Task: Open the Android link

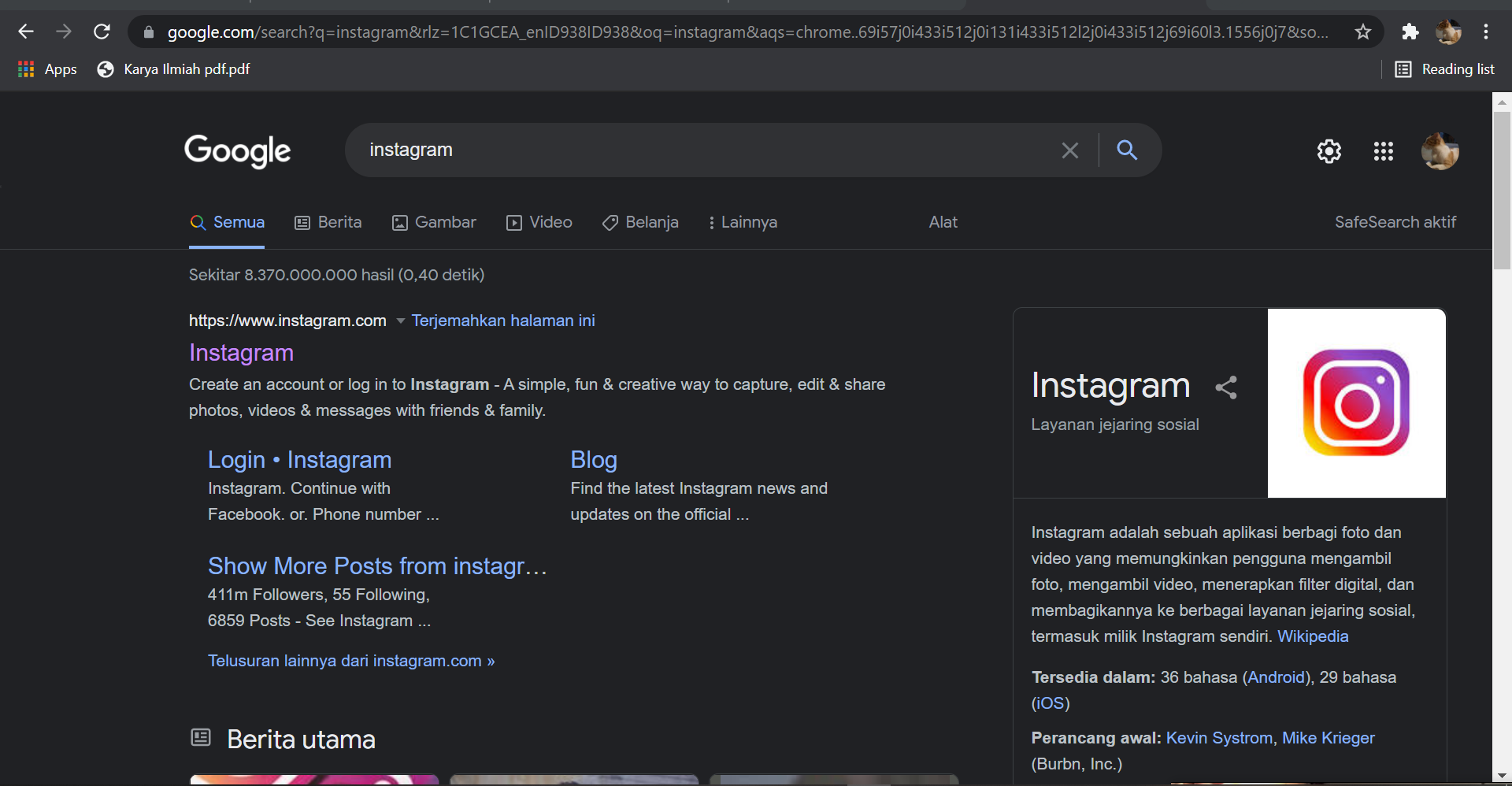Action: pos(1277,677)
